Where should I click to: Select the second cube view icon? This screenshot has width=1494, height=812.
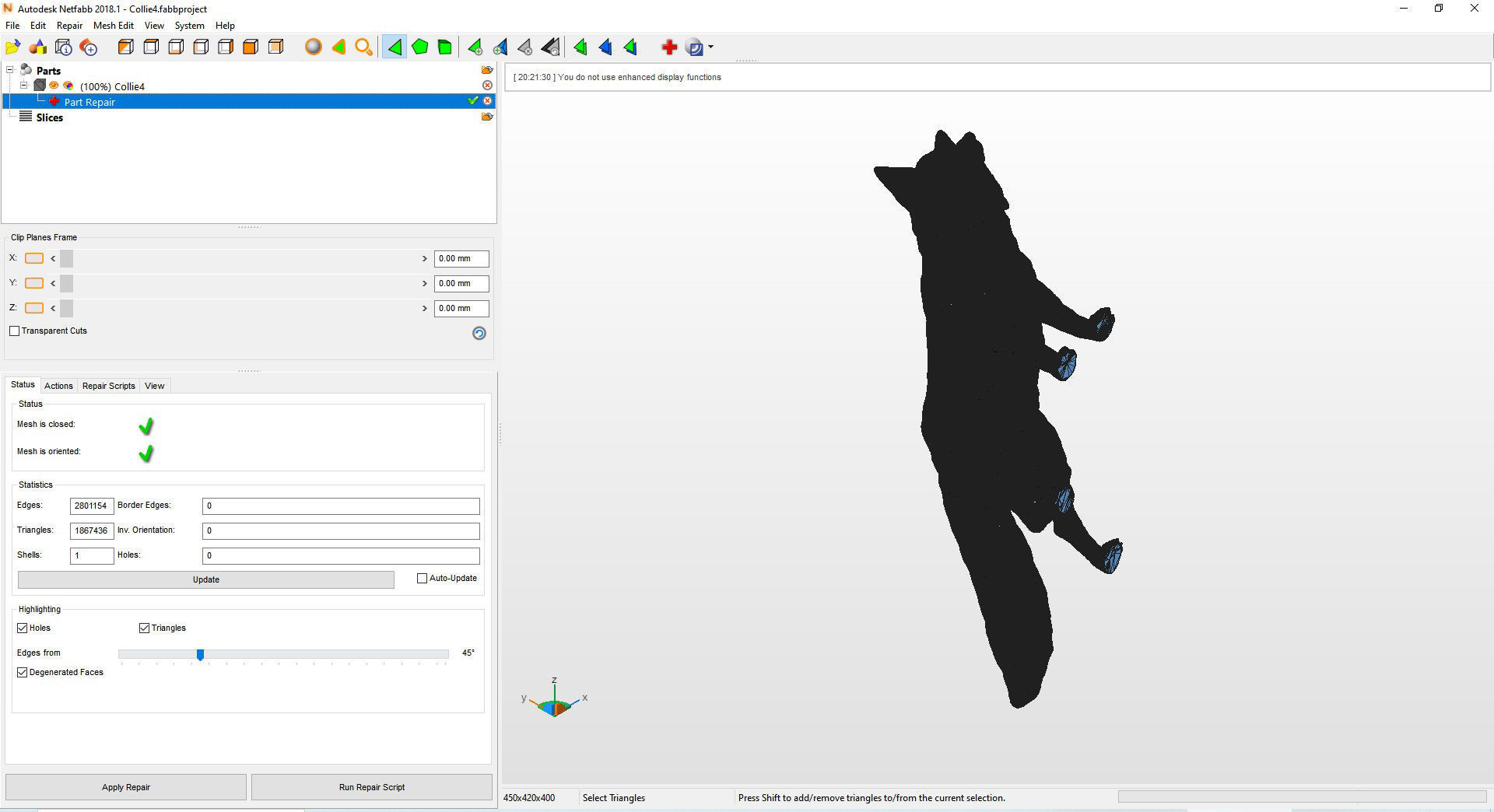151,47
